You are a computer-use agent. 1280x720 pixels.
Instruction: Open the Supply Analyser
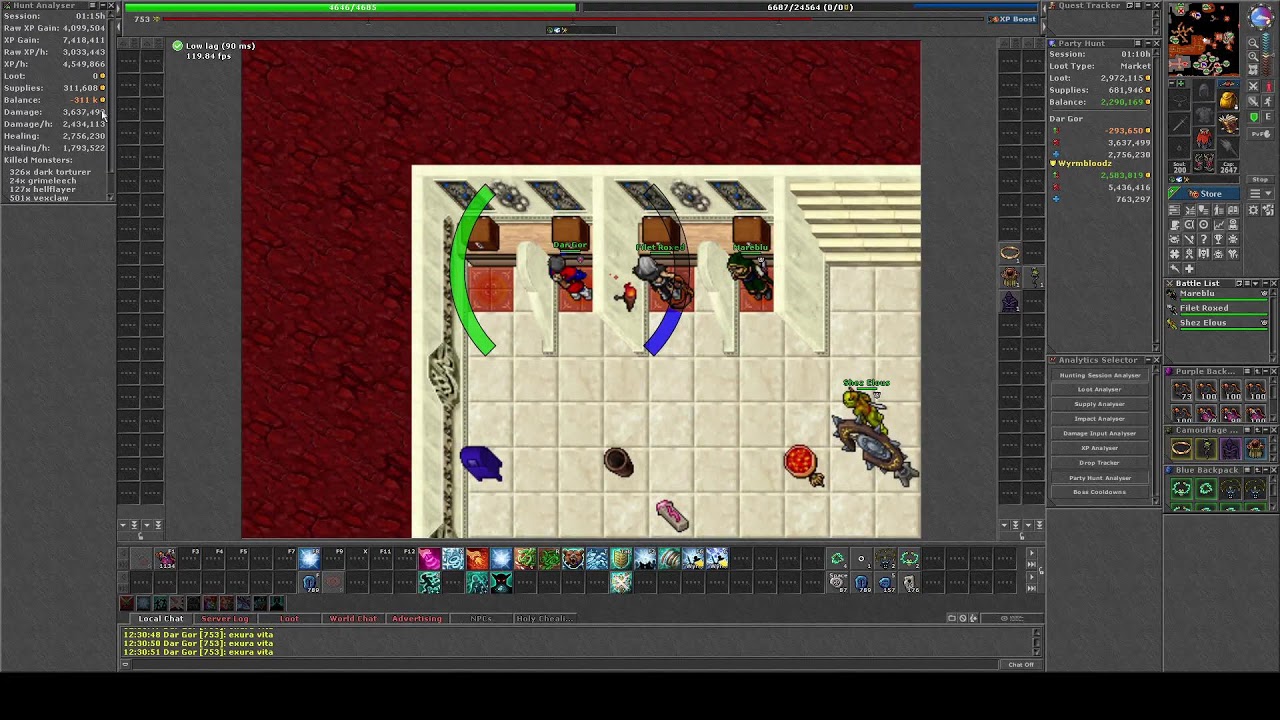click(1100, 404)
